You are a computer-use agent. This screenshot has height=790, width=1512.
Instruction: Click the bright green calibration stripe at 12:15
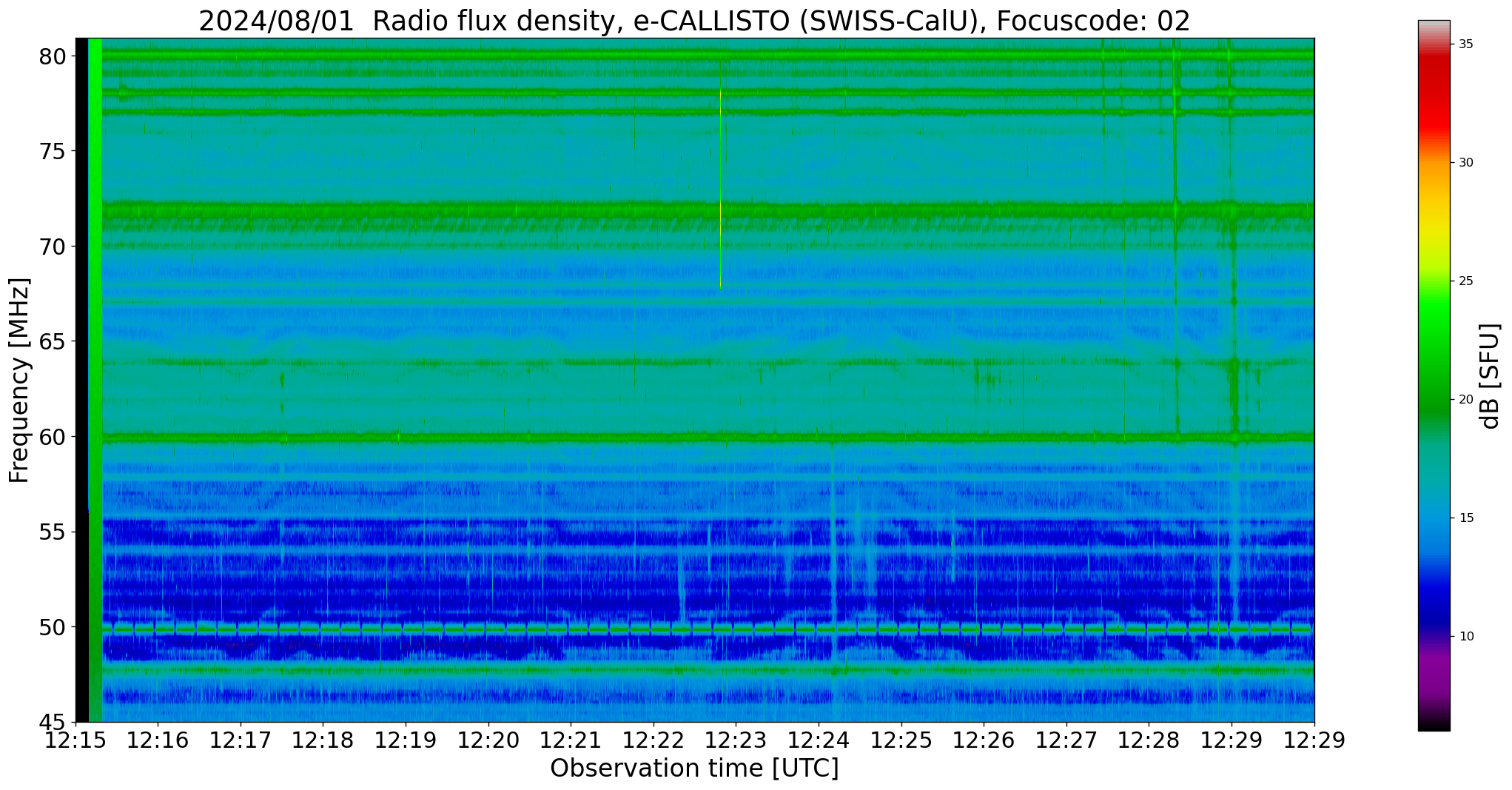tap(95, 380)
